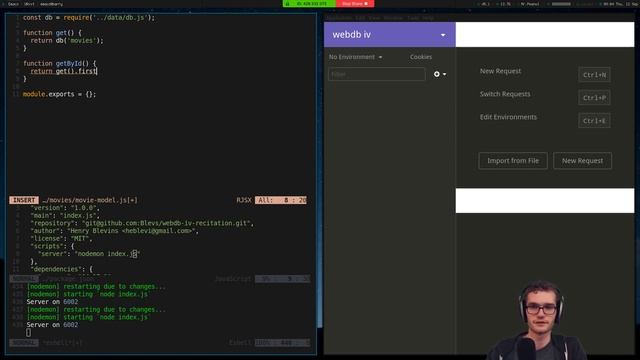640x360 pixels.
Task: Open the Tools menu in Insomnia
Action: tap(413, 18)
